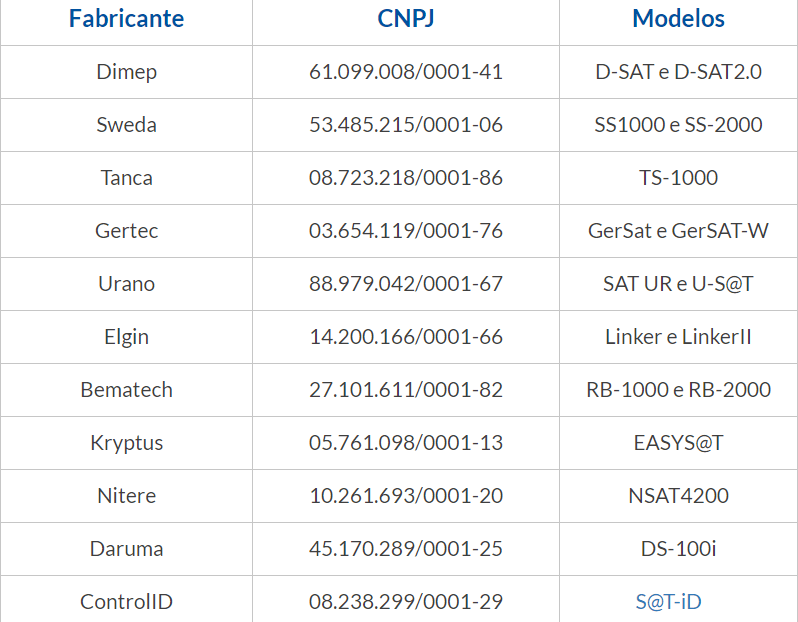Click the Gertec manufacturer name
This screenshot has width=798, height=622.
point(126,231)
